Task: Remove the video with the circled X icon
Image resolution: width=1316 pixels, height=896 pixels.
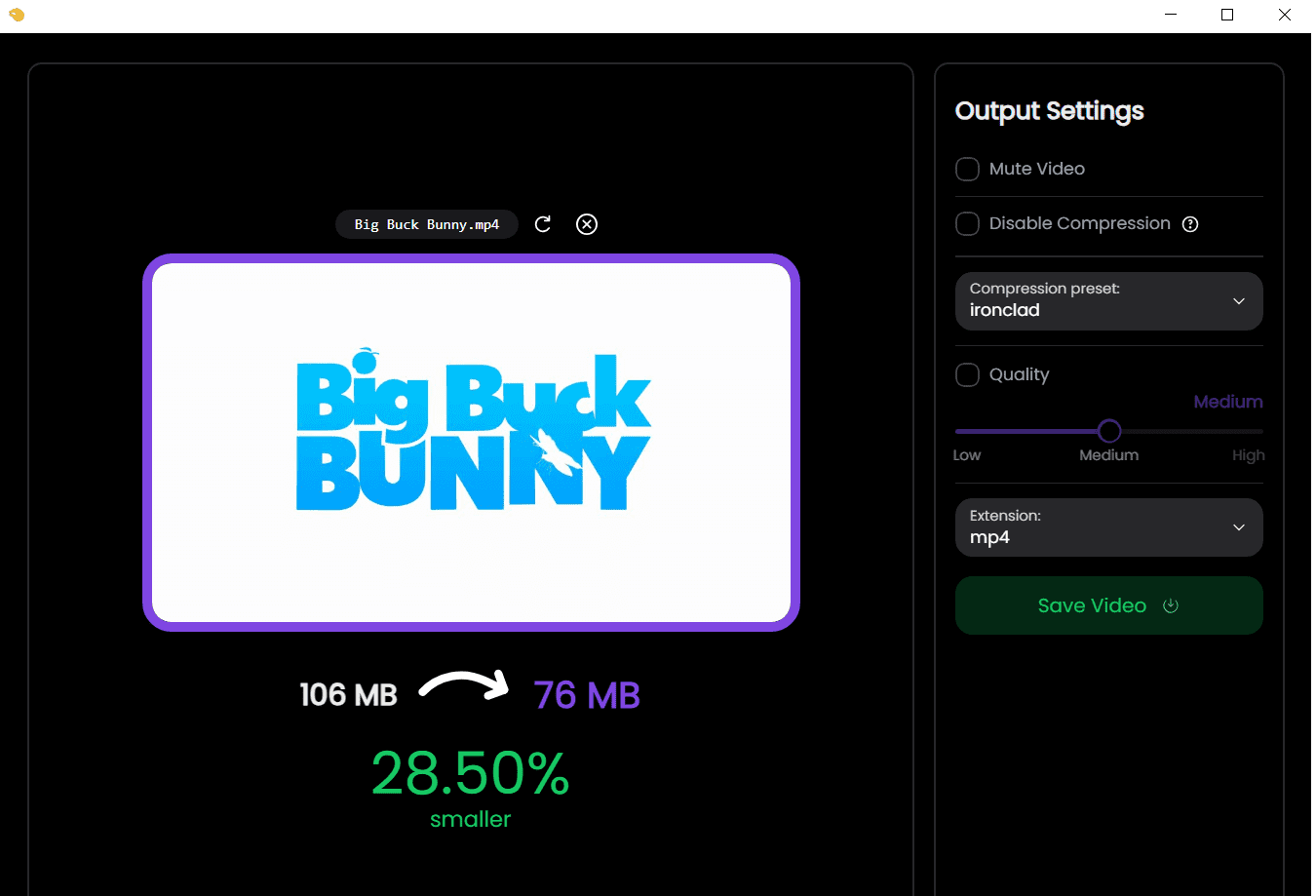Action: (587, 224)
